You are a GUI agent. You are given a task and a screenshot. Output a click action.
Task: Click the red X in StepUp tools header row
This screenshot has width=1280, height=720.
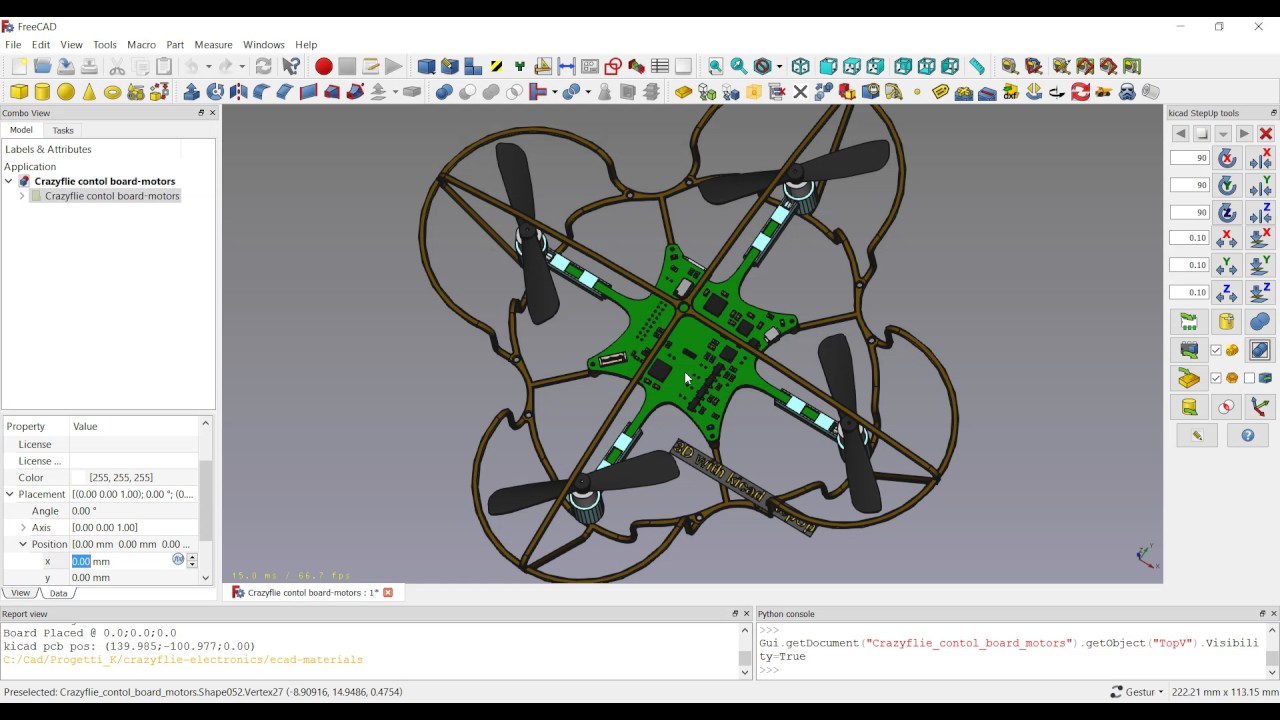1266,134
